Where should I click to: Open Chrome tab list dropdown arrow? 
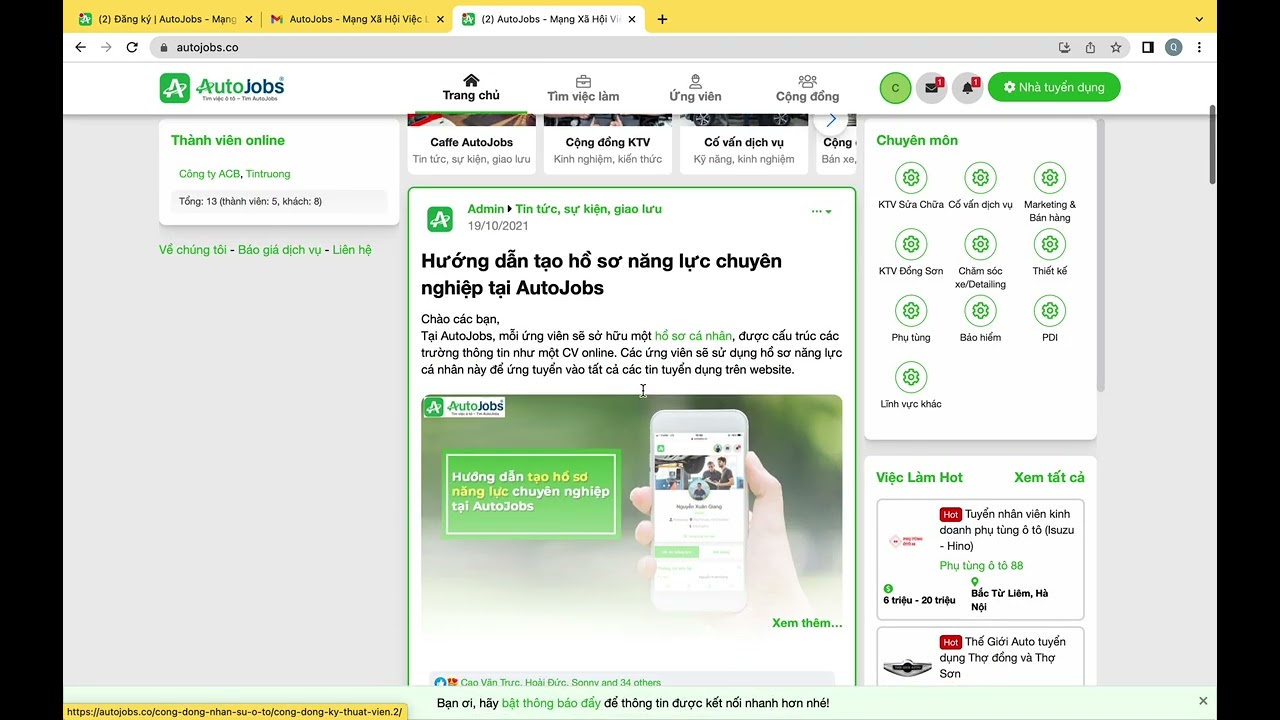click(x=1199, y=19)
